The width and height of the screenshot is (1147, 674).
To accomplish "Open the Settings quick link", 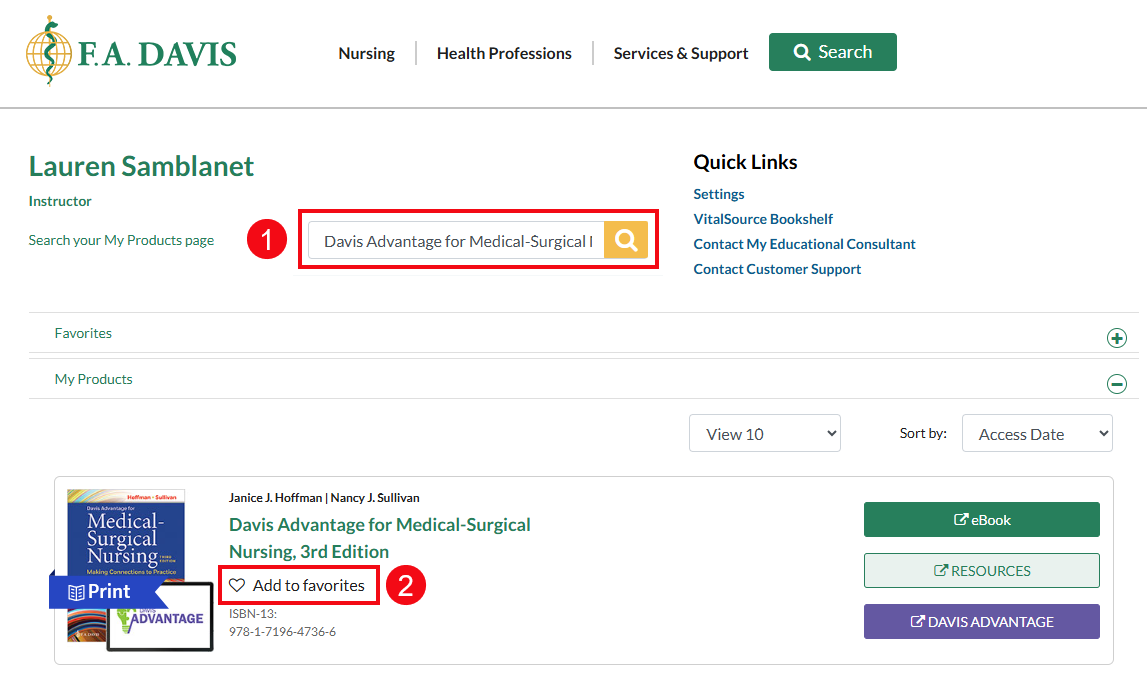I will coord(718,194).
